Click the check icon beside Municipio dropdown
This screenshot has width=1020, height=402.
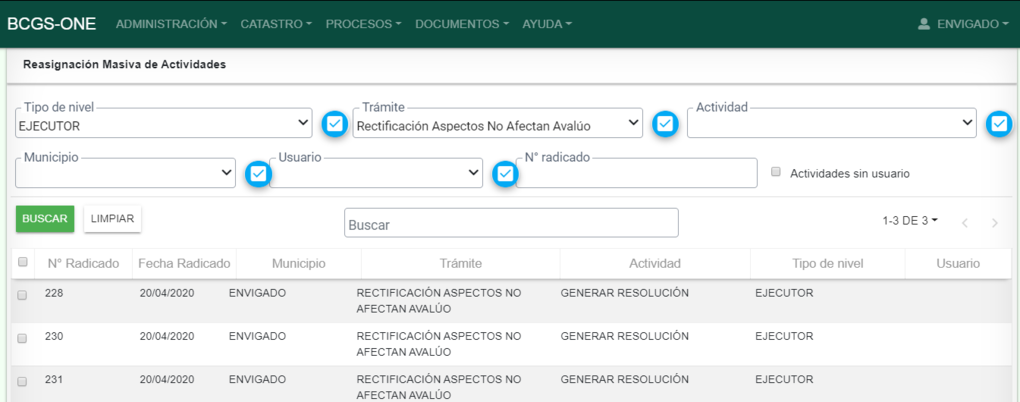pos(259,174)
